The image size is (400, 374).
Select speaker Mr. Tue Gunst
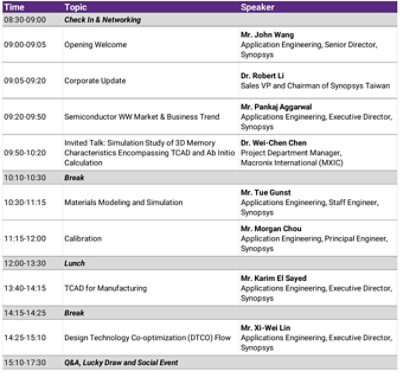pos(266,192)
